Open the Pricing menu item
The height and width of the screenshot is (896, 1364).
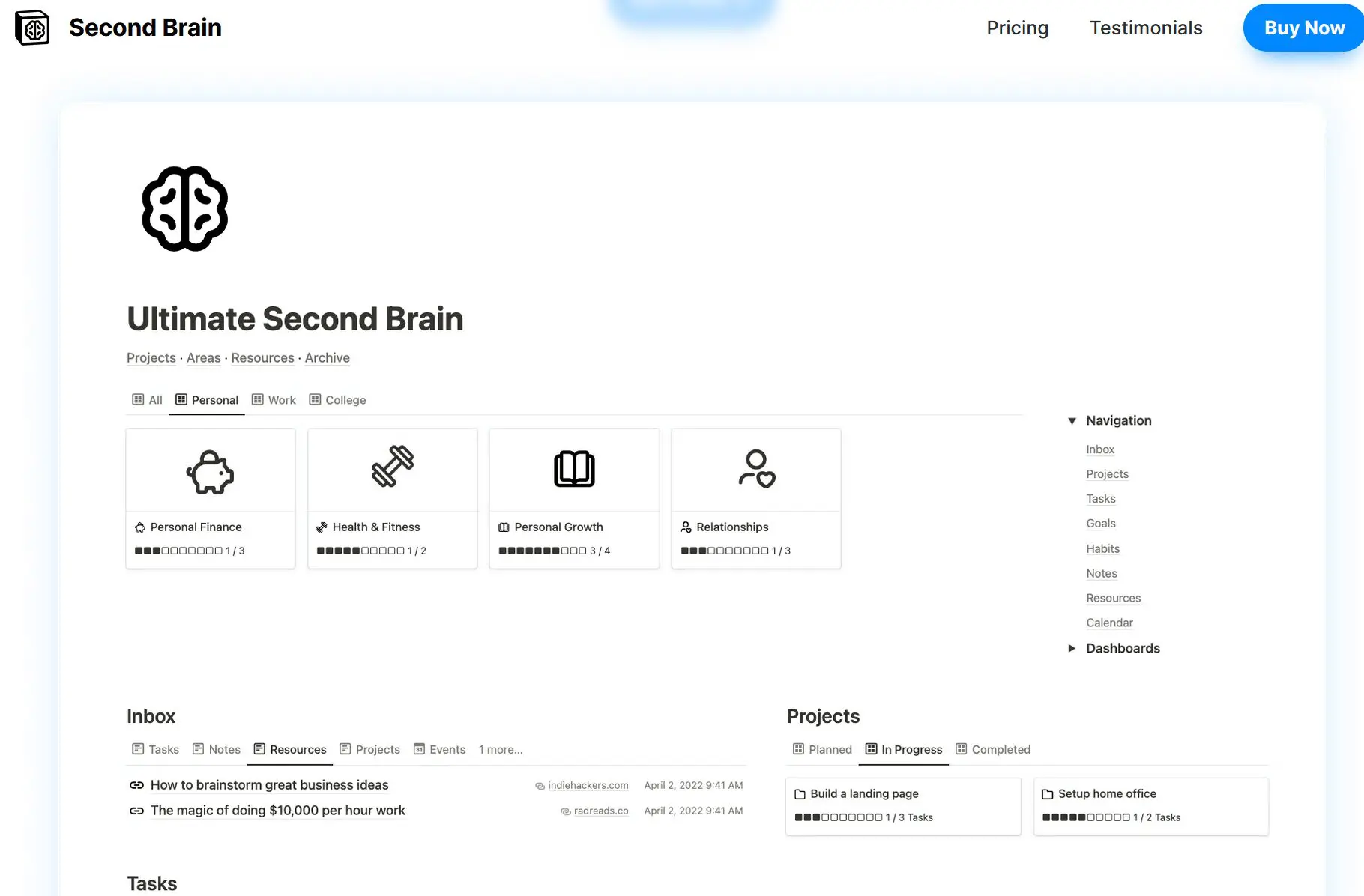[x=1017, y=28]
